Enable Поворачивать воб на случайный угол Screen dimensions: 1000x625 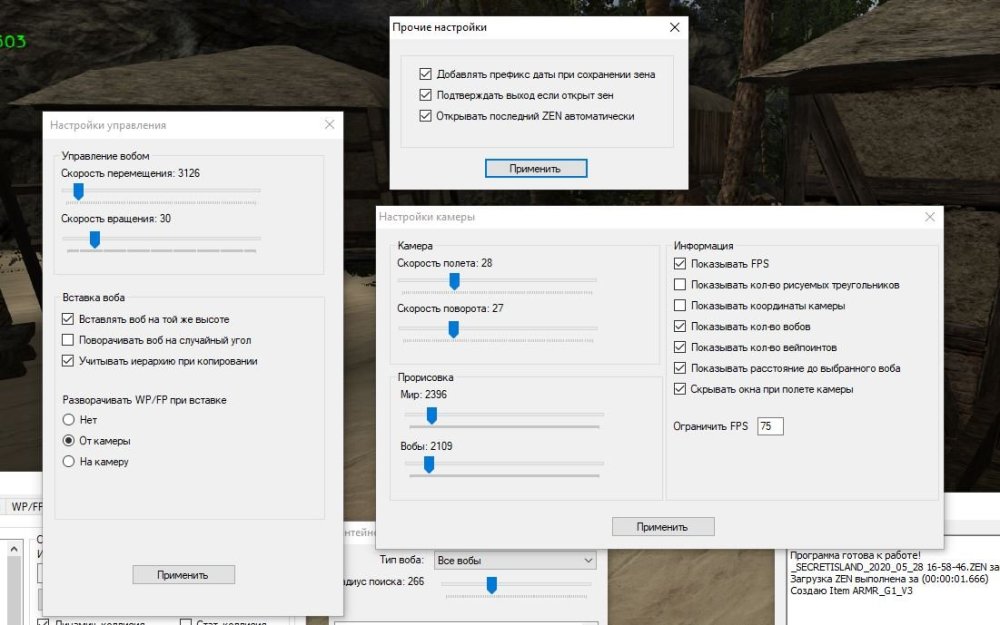[68, 340]
